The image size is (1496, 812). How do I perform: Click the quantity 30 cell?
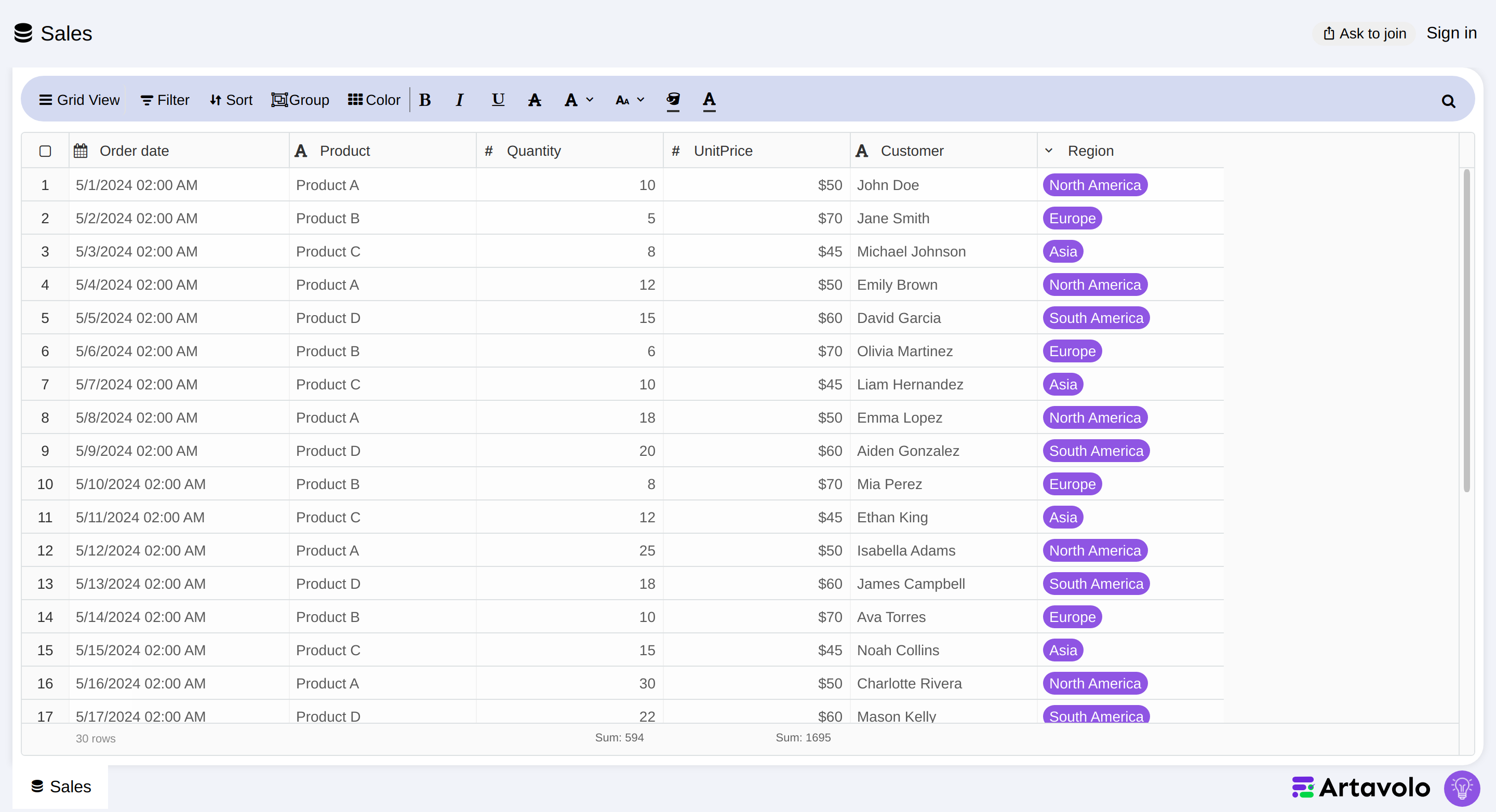click(570, 683)
